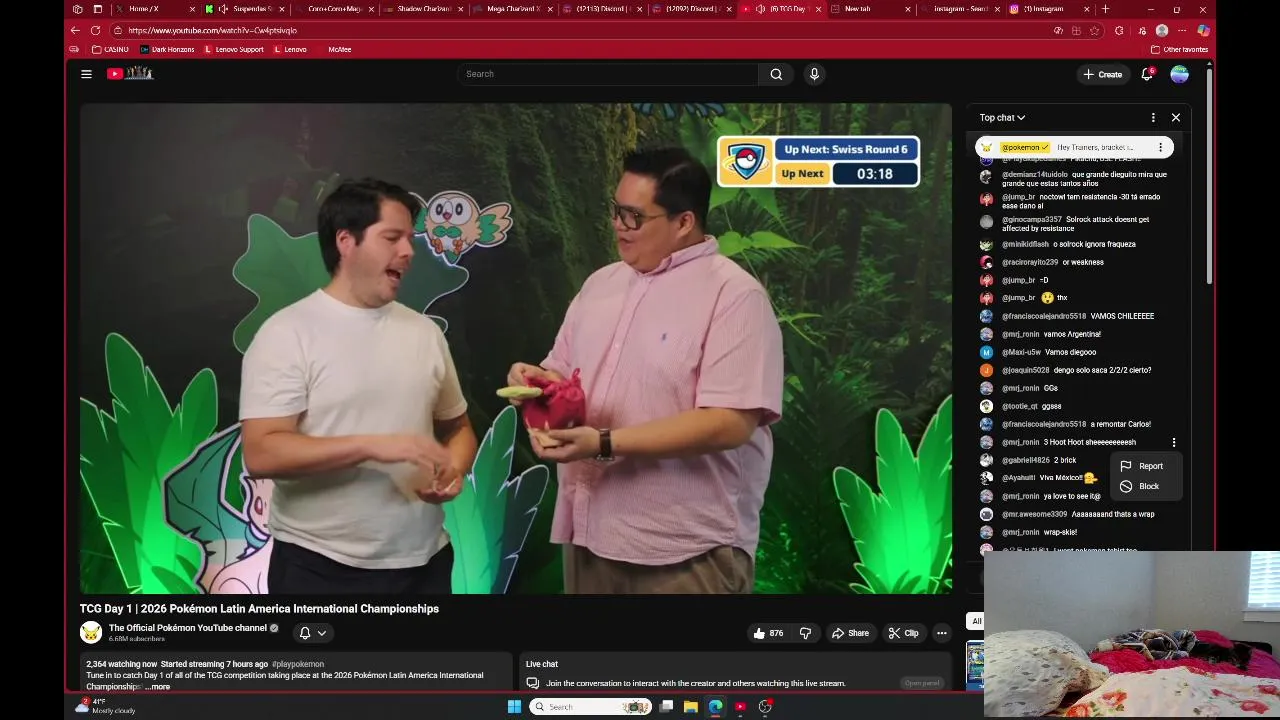Click the browser address bar URL
1280x720 pixels.
pyautogui.click(x=212, y=30)
